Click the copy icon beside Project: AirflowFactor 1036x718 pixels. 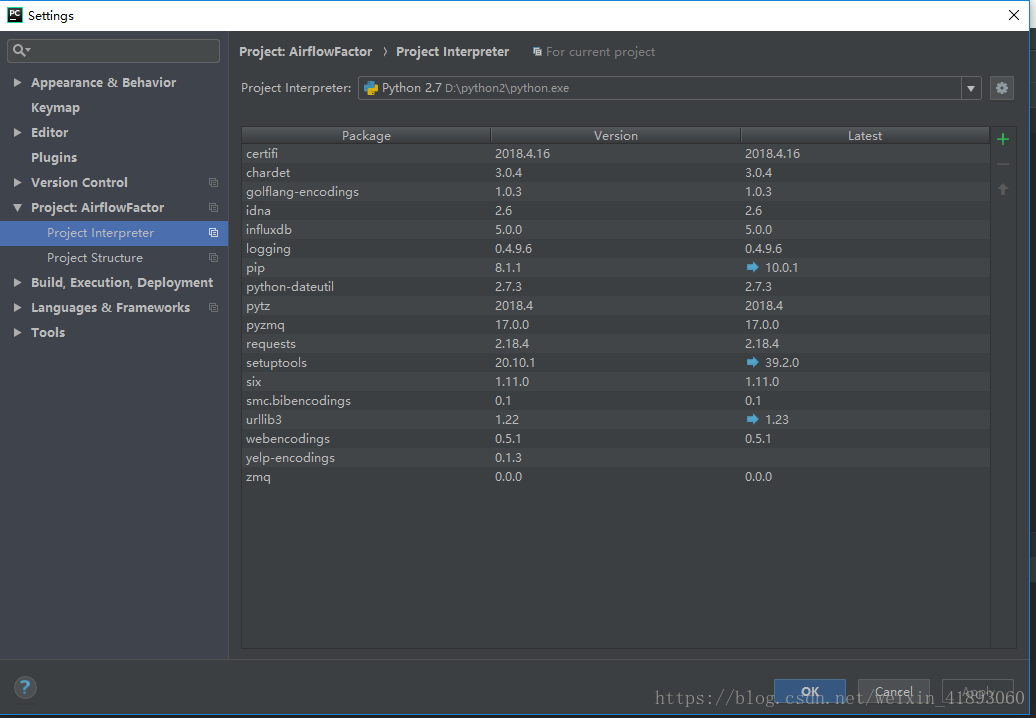(x=213, y=207)
